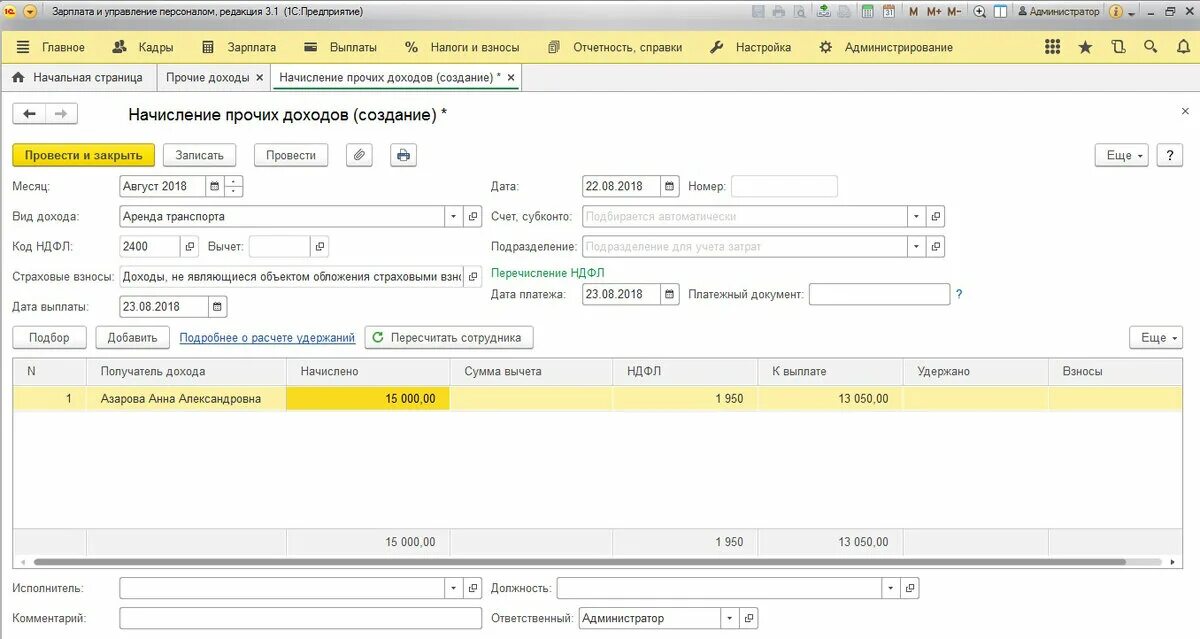Close the Начисление прочих доходов tab
1200x639 pixels.
point(511,77)
